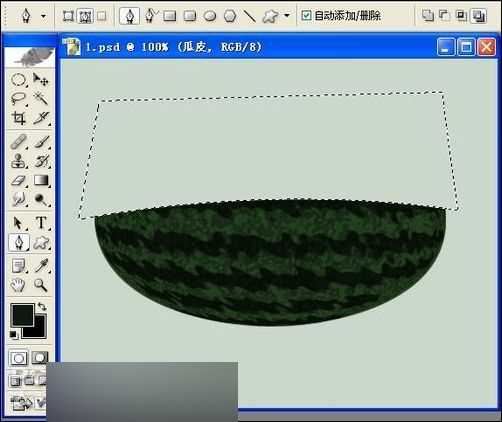Image resolution: width=502 pixels, height=422 pixels.
Task: Select the Elliptical Marquee tool
Action: point(18,80)
